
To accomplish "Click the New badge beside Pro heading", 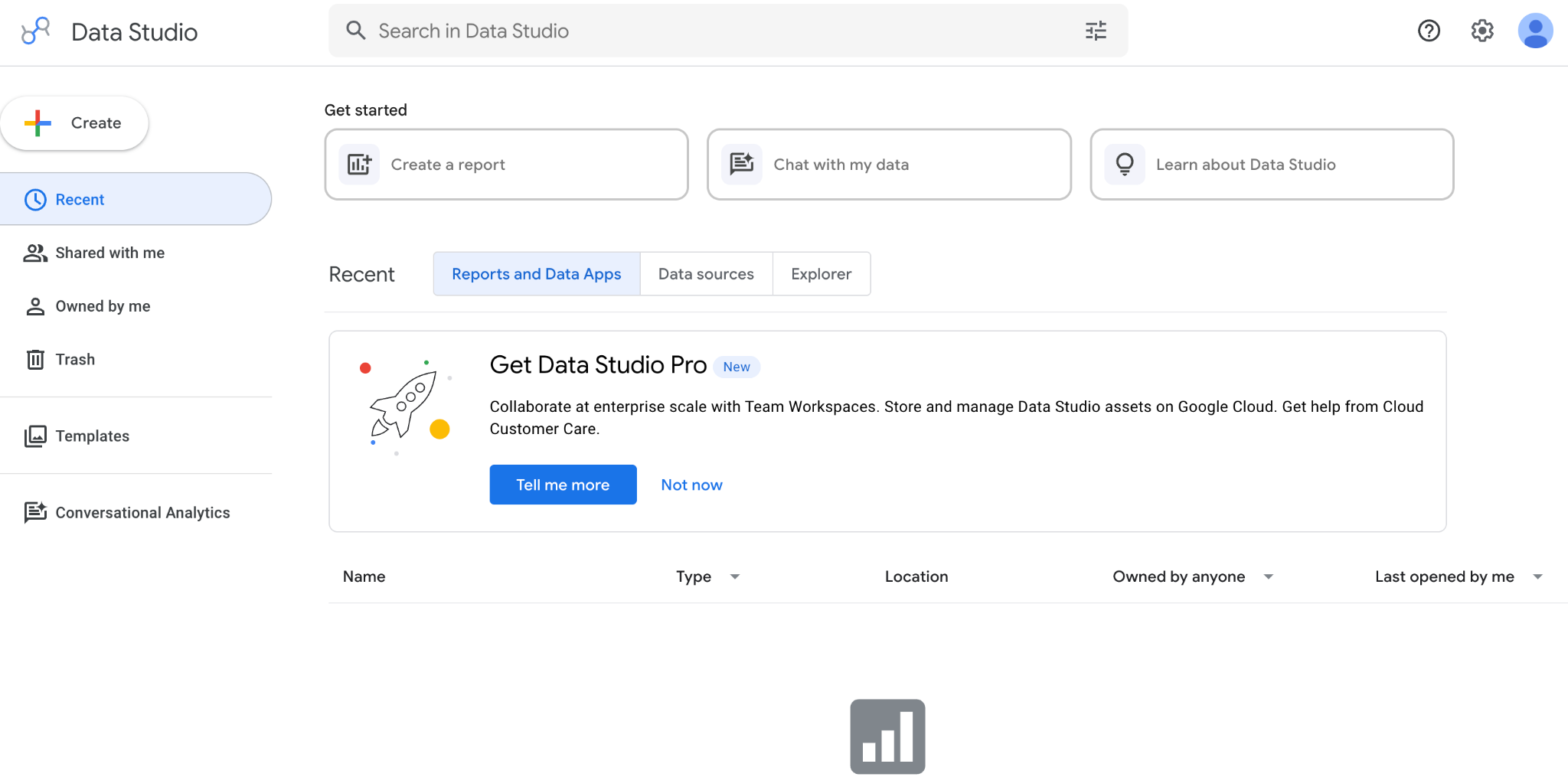I will pos(737,367).
